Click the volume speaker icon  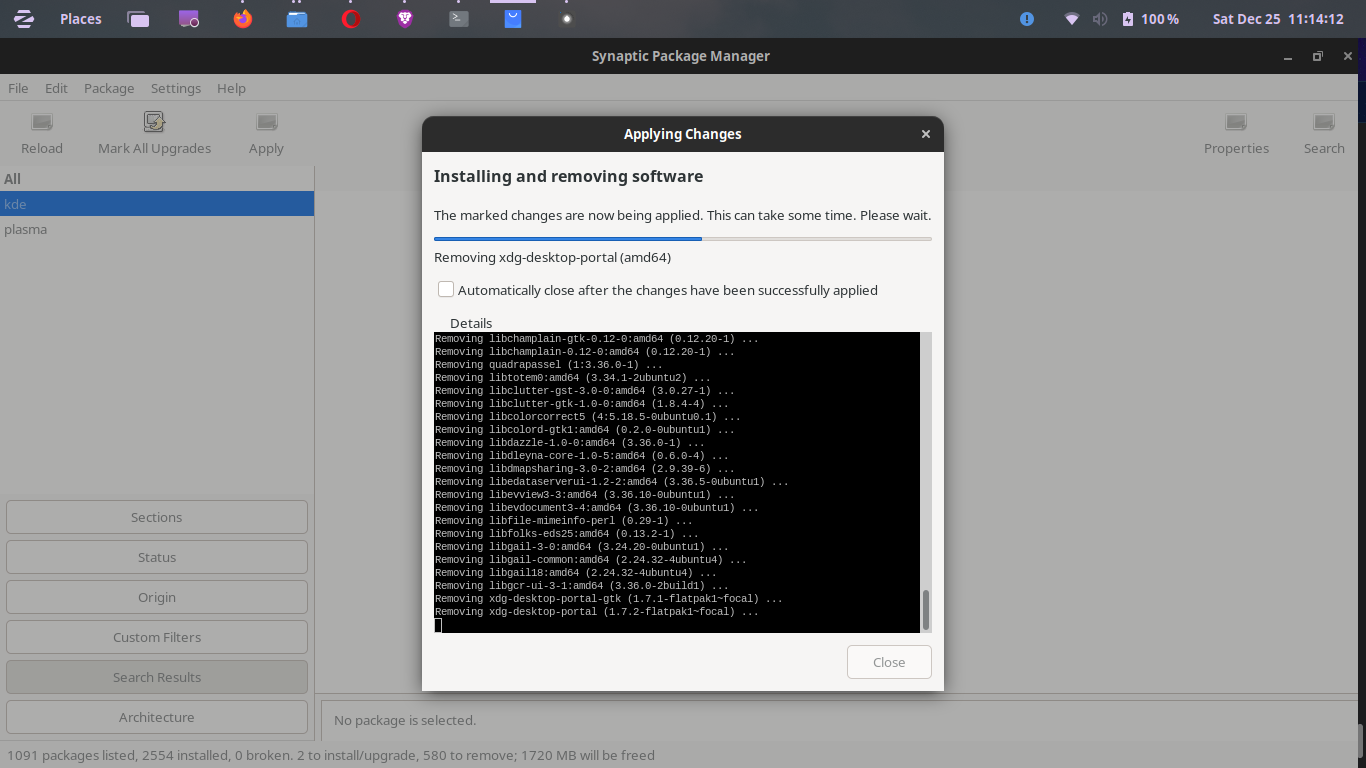[1100, 19]
